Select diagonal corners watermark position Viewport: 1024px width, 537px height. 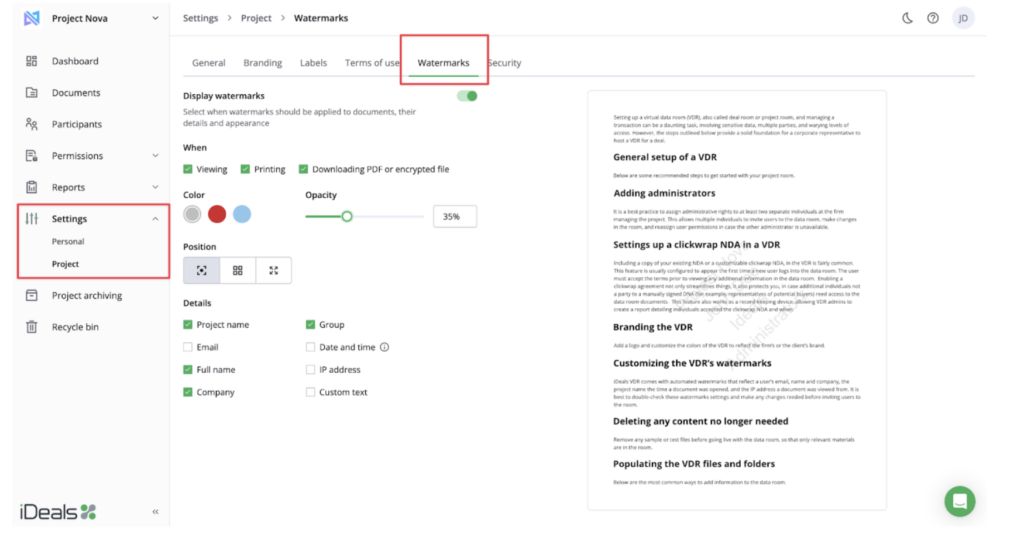(x=274, y=270)
